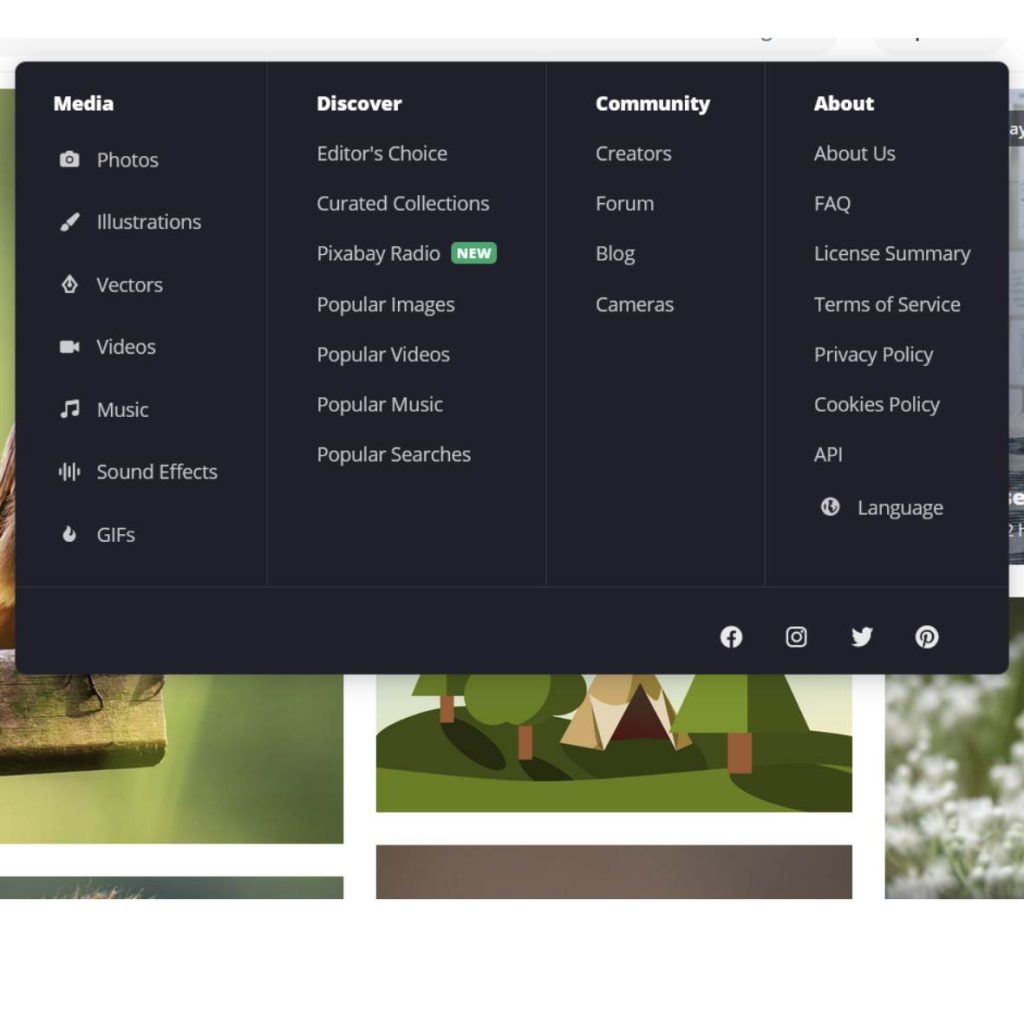Open Editor's Choice menu entry
Image resolution: width=1024 pixels, height=1024 pixels.
pos(382,154)
